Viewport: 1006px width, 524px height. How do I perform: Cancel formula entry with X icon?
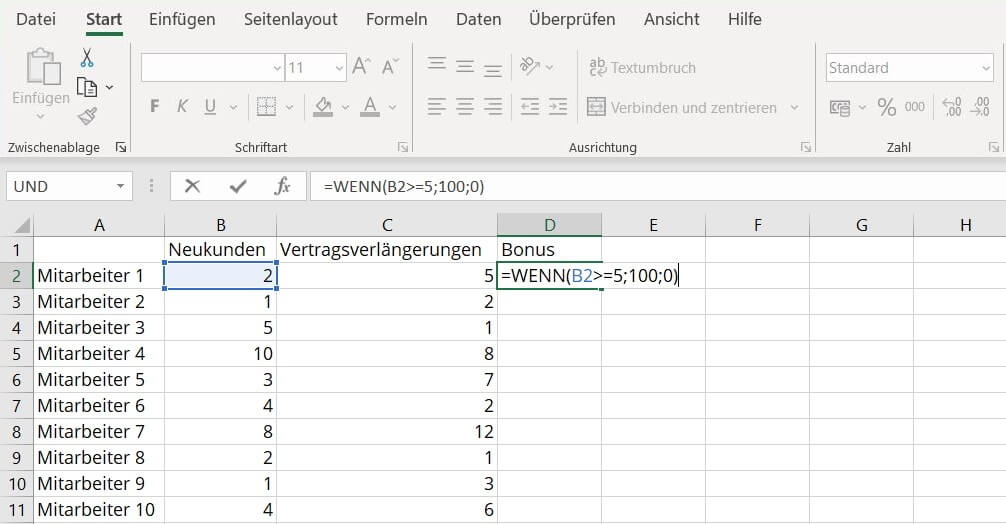[192, 186]
